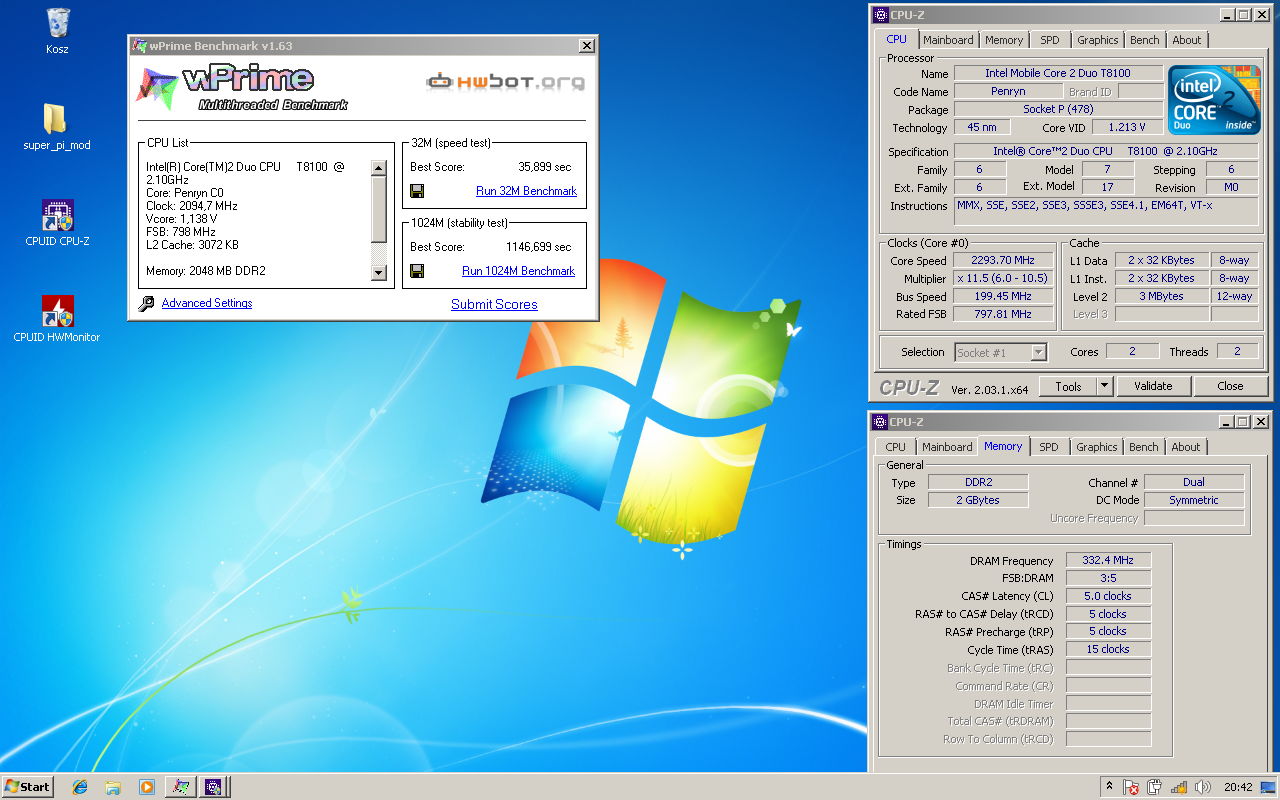Click the network signal tray icon
Screen dimensions: 1280x800
(x=1179, y=787)
